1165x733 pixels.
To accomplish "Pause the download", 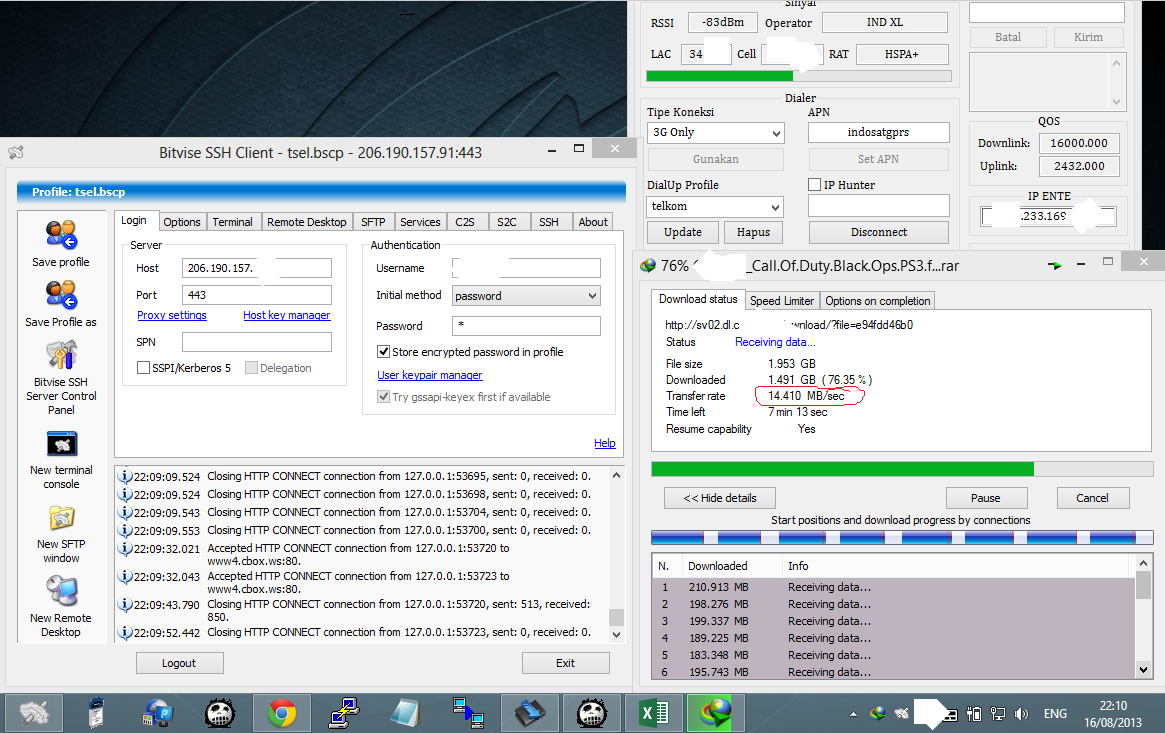I will click(x=986, y=498).
